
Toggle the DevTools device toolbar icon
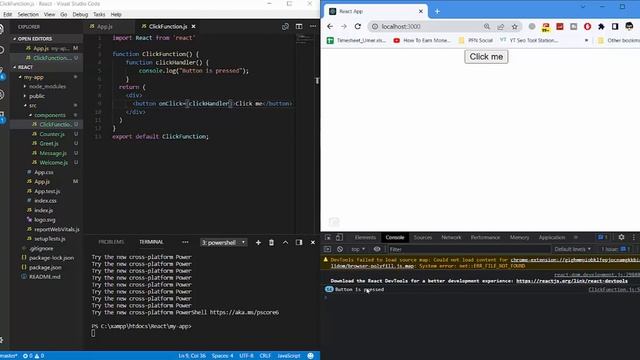(x=339, y=238)
